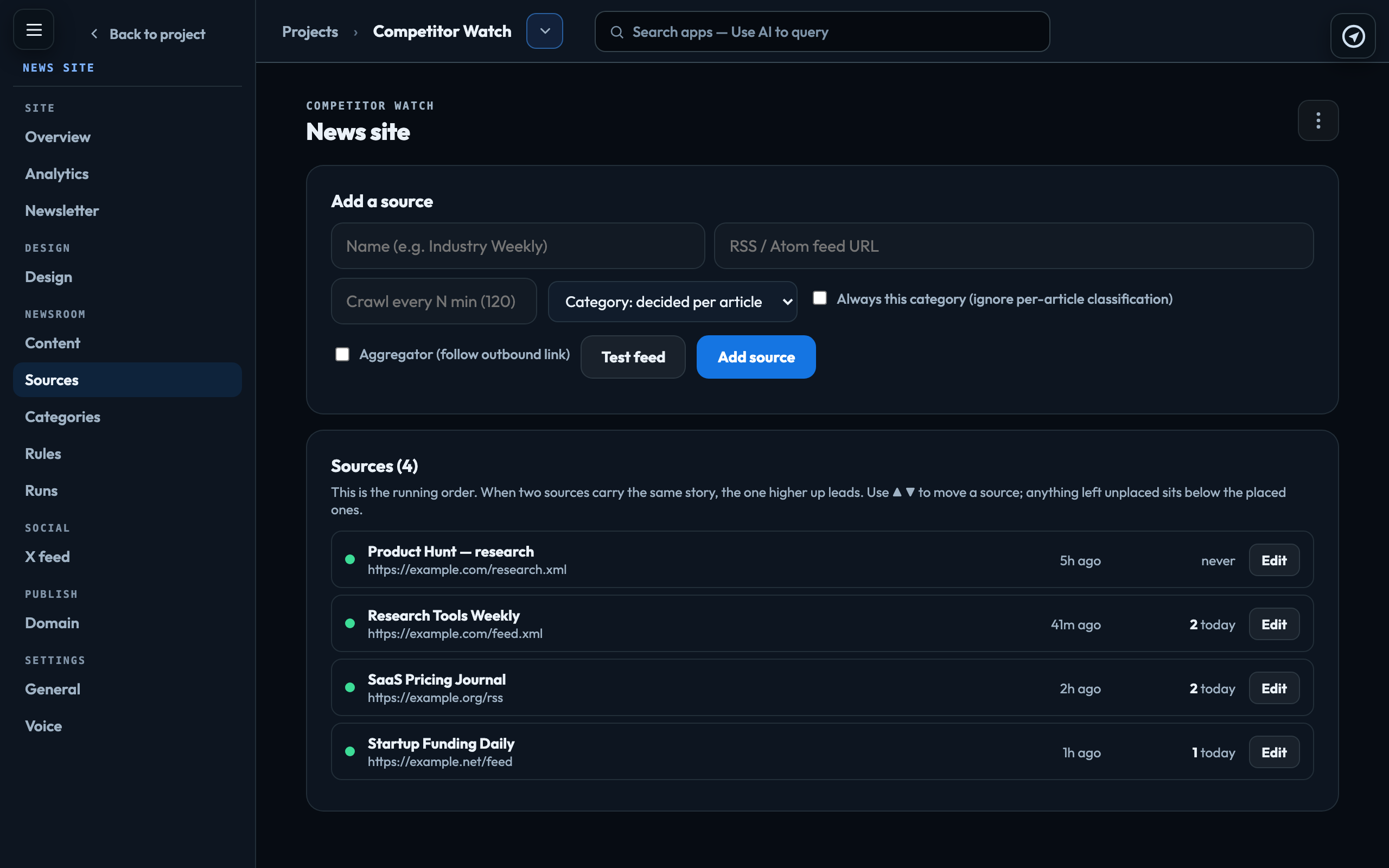
Task: Click the Test feed button
Action: [x=633, y=357]
